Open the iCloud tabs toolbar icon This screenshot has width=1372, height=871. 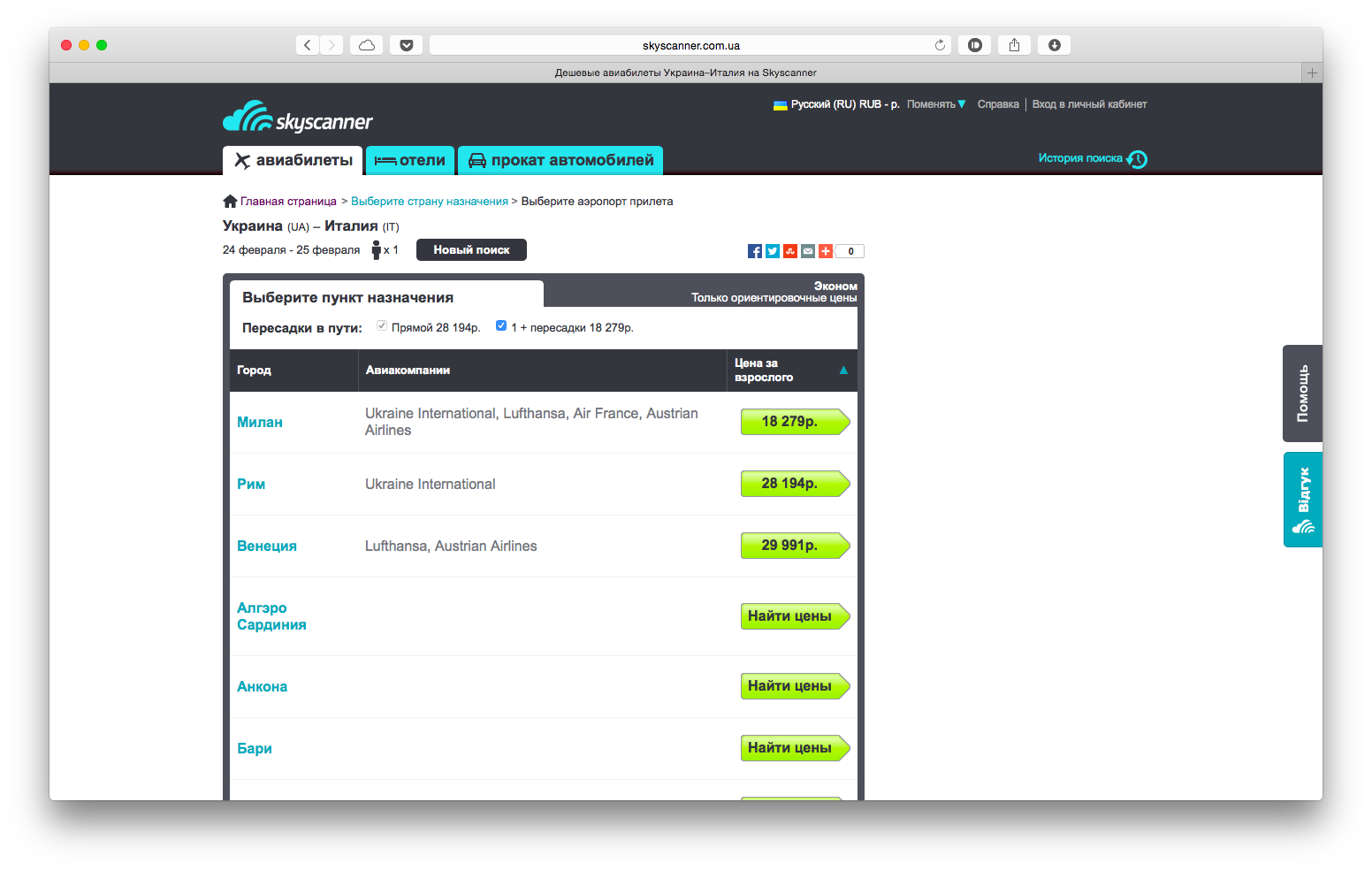pyautogui.click(x=366, y=45)
